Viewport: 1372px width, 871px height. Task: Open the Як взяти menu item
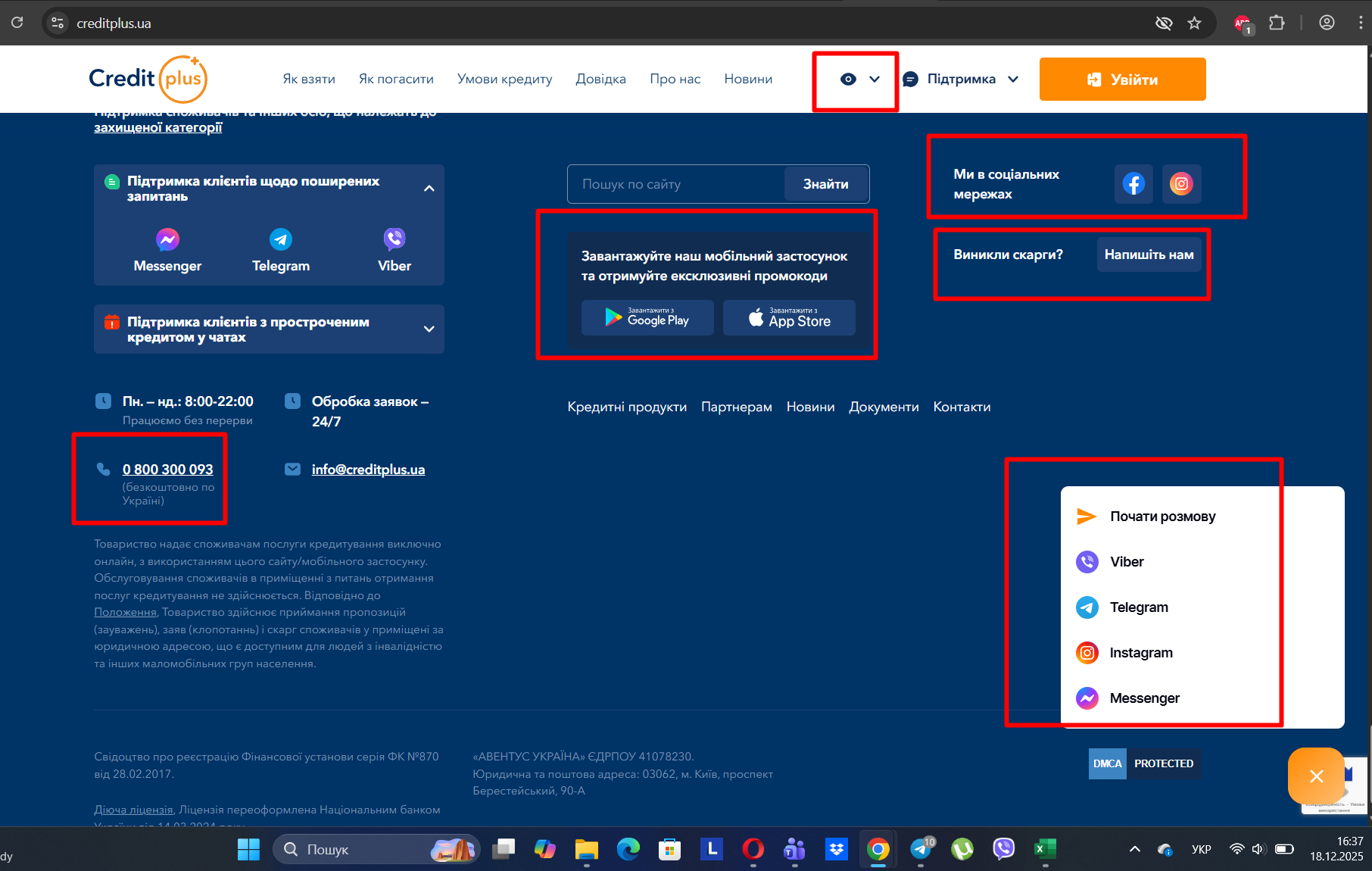(309, 79)
